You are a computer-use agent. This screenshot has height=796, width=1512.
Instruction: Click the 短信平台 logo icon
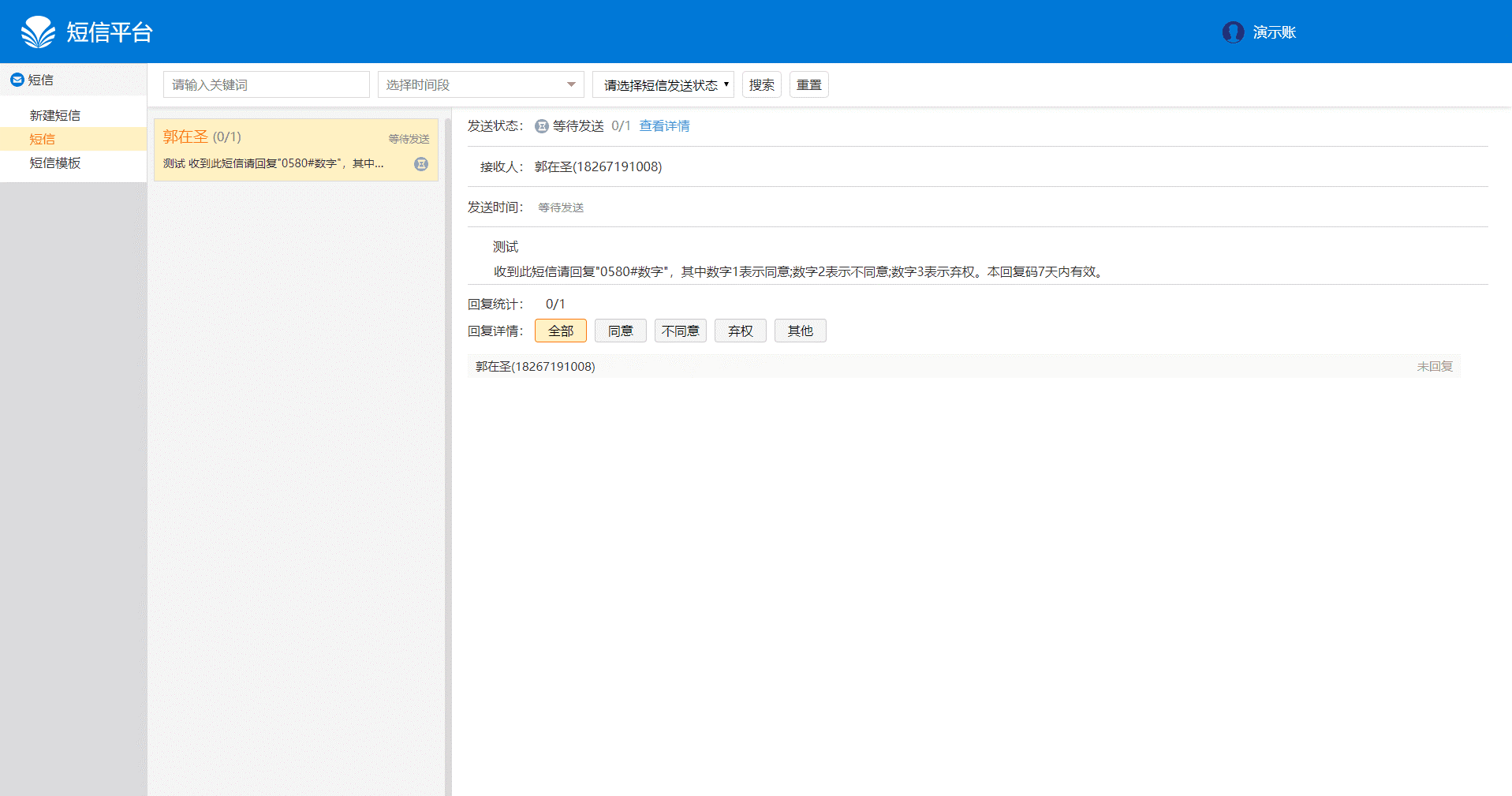click(37, 32)
